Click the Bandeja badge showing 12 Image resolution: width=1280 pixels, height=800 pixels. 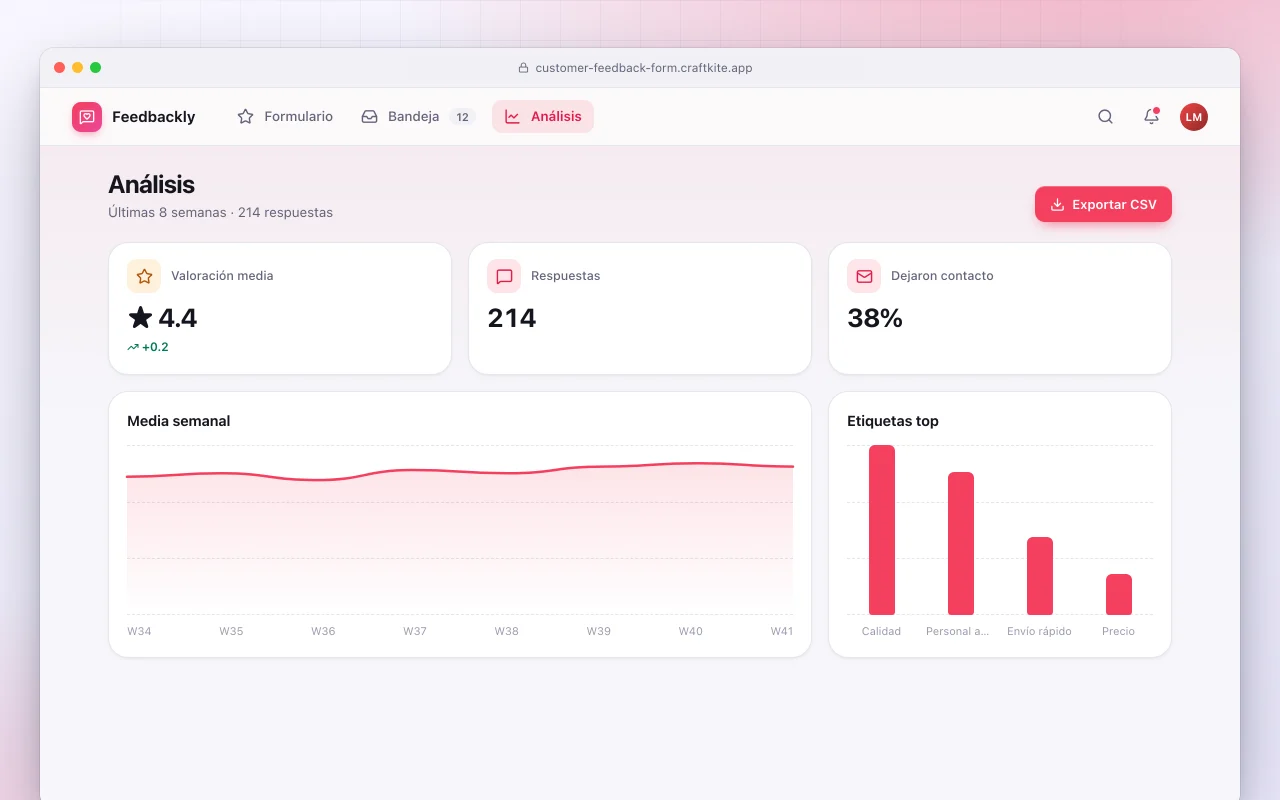coord(462,117)
